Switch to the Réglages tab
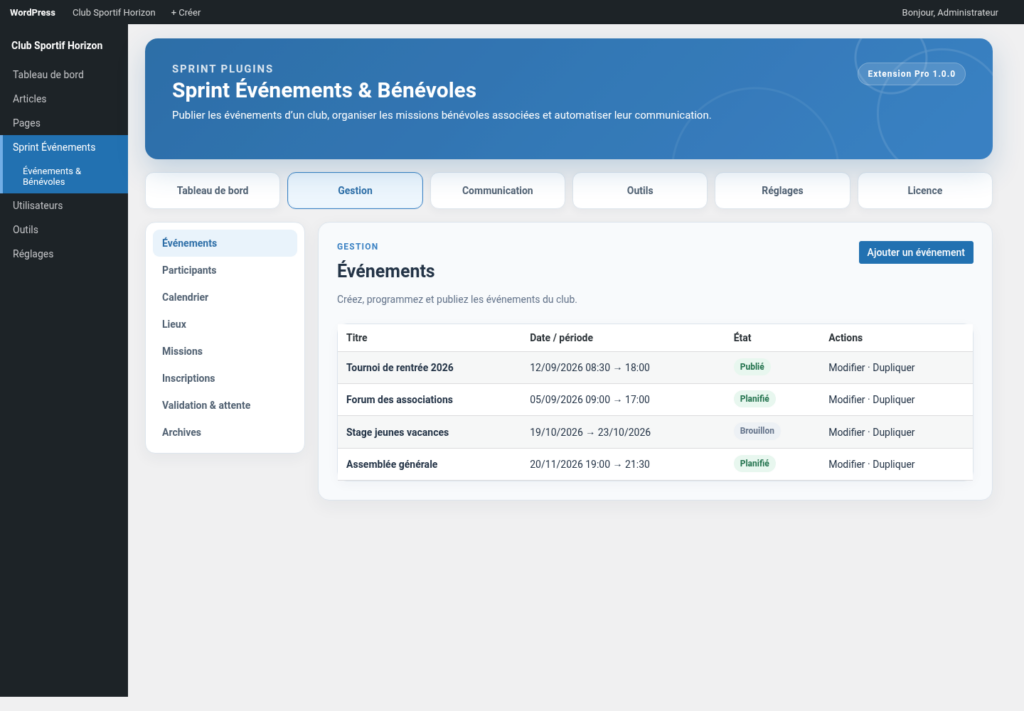 pyautogui.click(x=782, y=191)
